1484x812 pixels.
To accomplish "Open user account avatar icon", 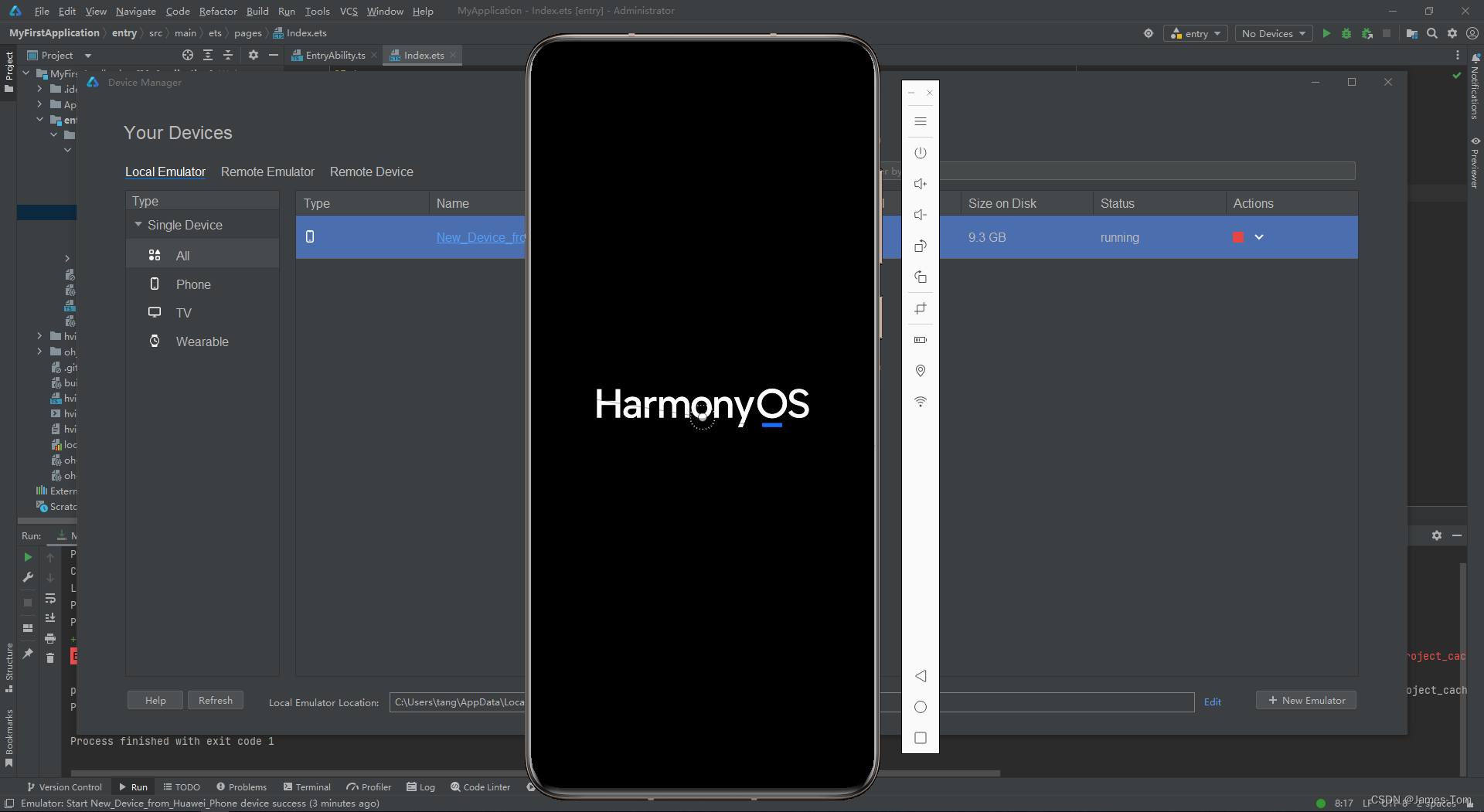I will point(1472,33).
